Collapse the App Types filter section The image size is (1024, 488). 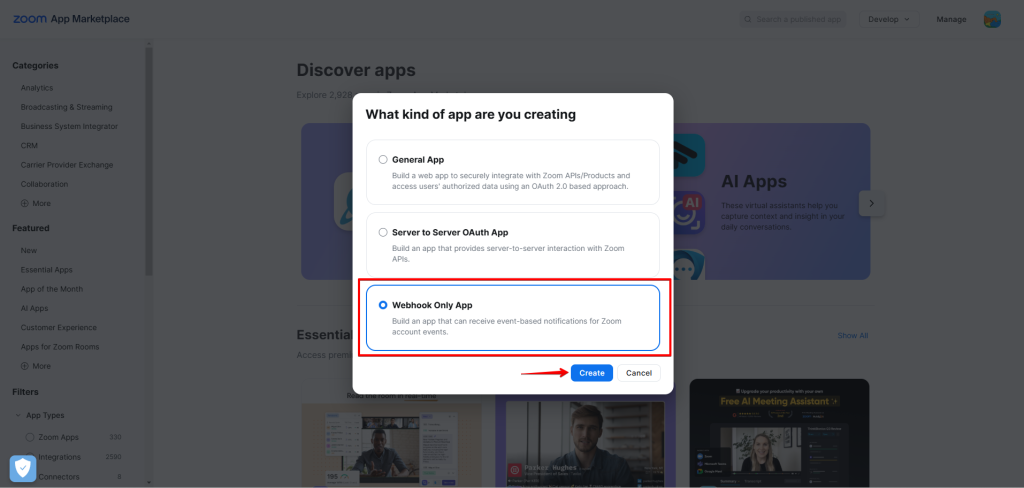17,415
